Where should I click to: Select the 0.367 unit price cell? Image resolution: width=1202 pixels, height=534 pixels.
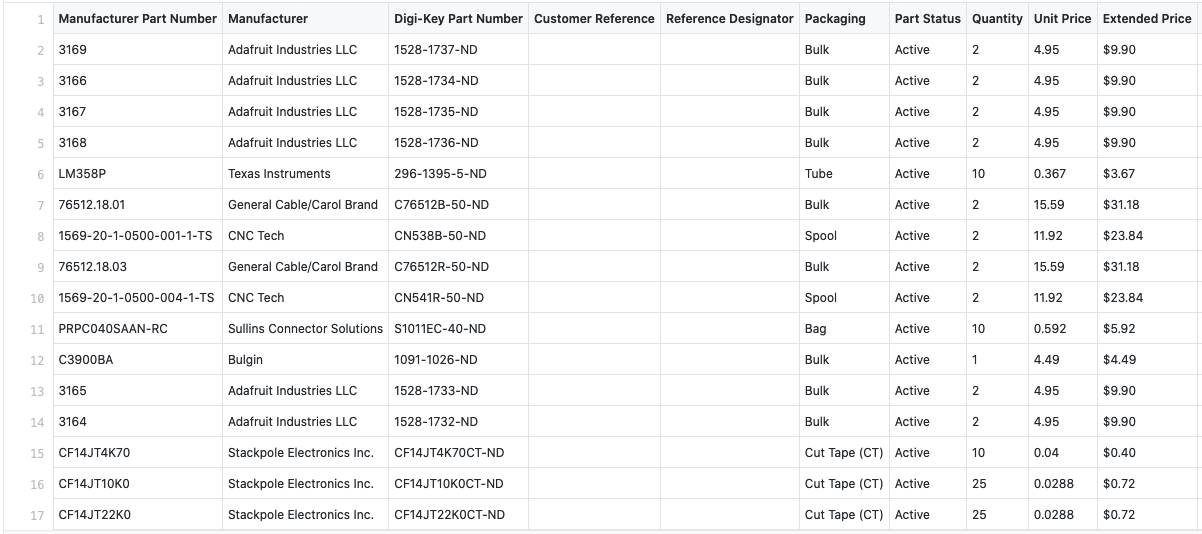click(1049, 174)
